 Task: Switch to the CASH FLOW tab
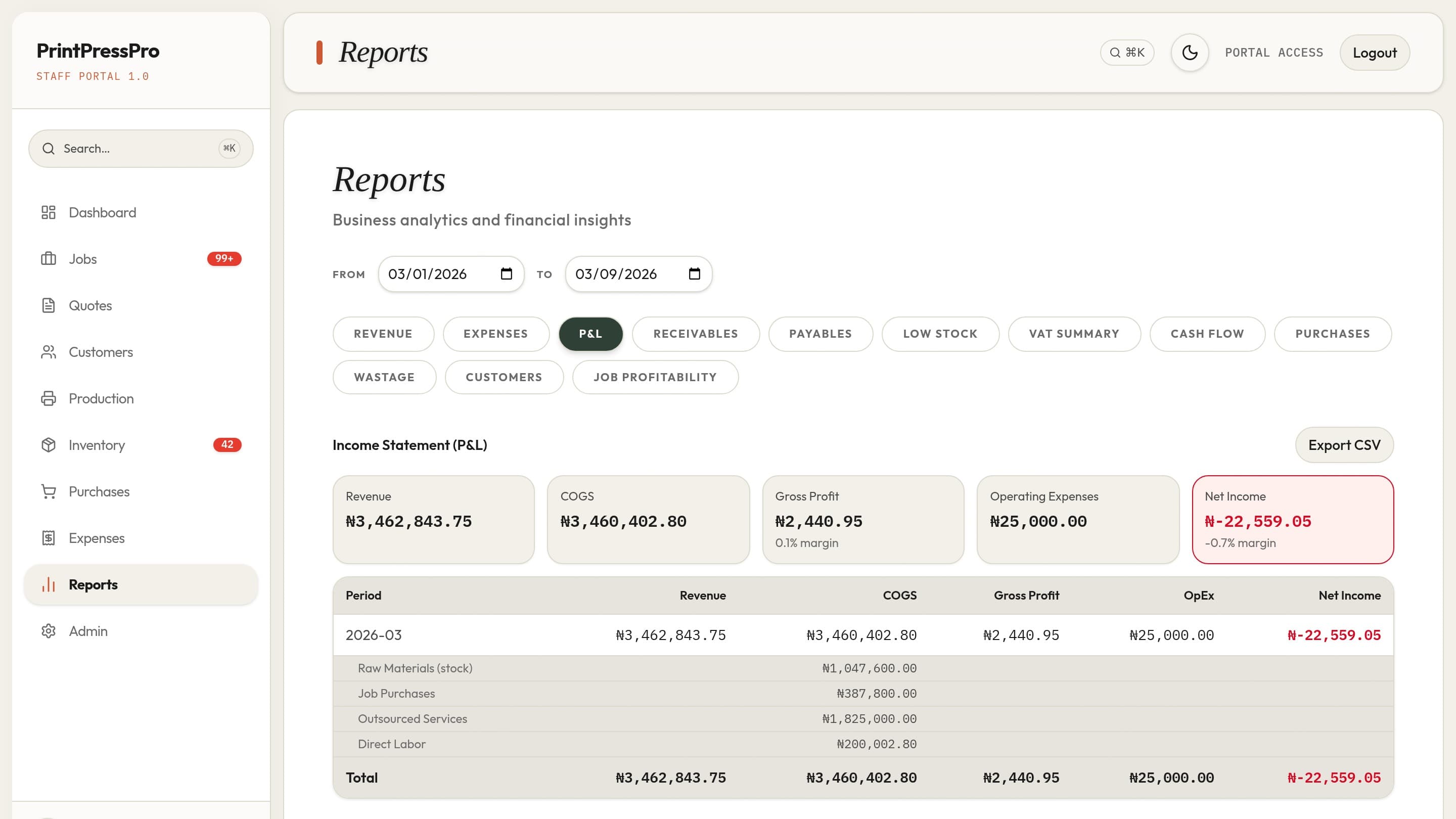(x=1207, y=334)
